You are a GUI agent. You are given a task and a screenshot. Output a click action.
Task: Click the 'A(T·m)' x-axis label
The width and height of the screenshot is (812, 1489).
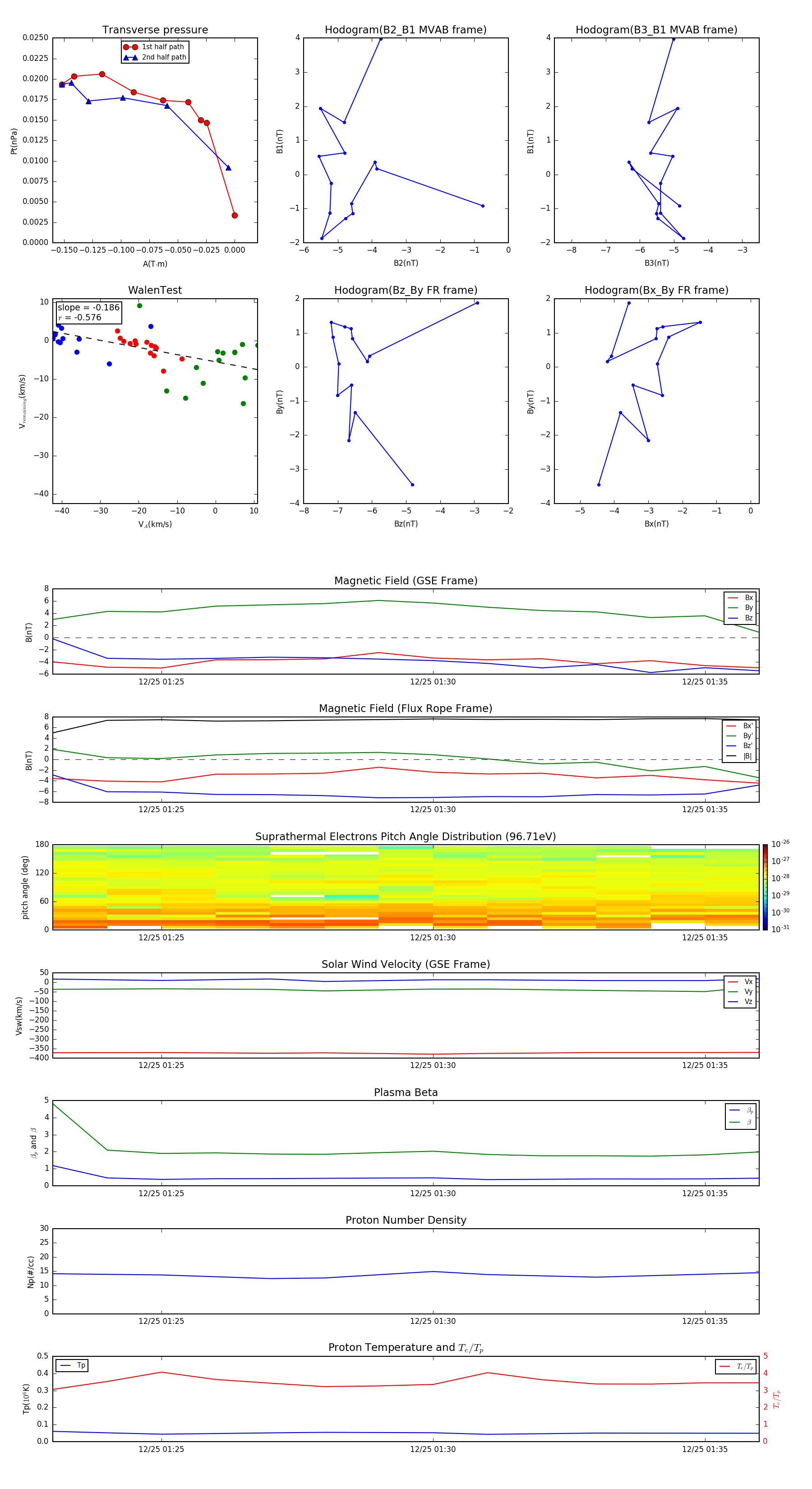155,264
